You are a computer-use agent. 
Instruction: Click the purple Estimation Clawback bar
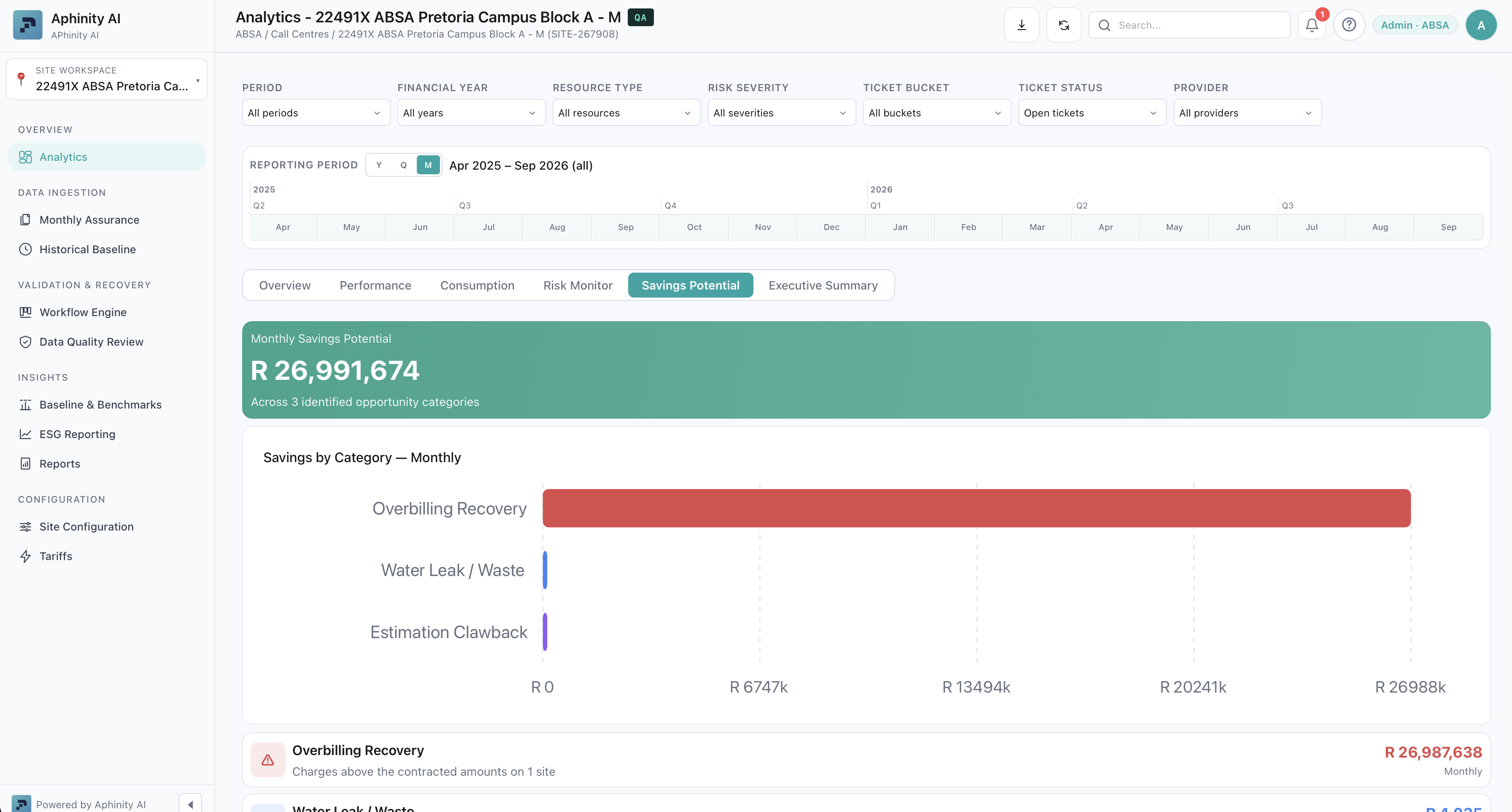click(x=545, y=632)
